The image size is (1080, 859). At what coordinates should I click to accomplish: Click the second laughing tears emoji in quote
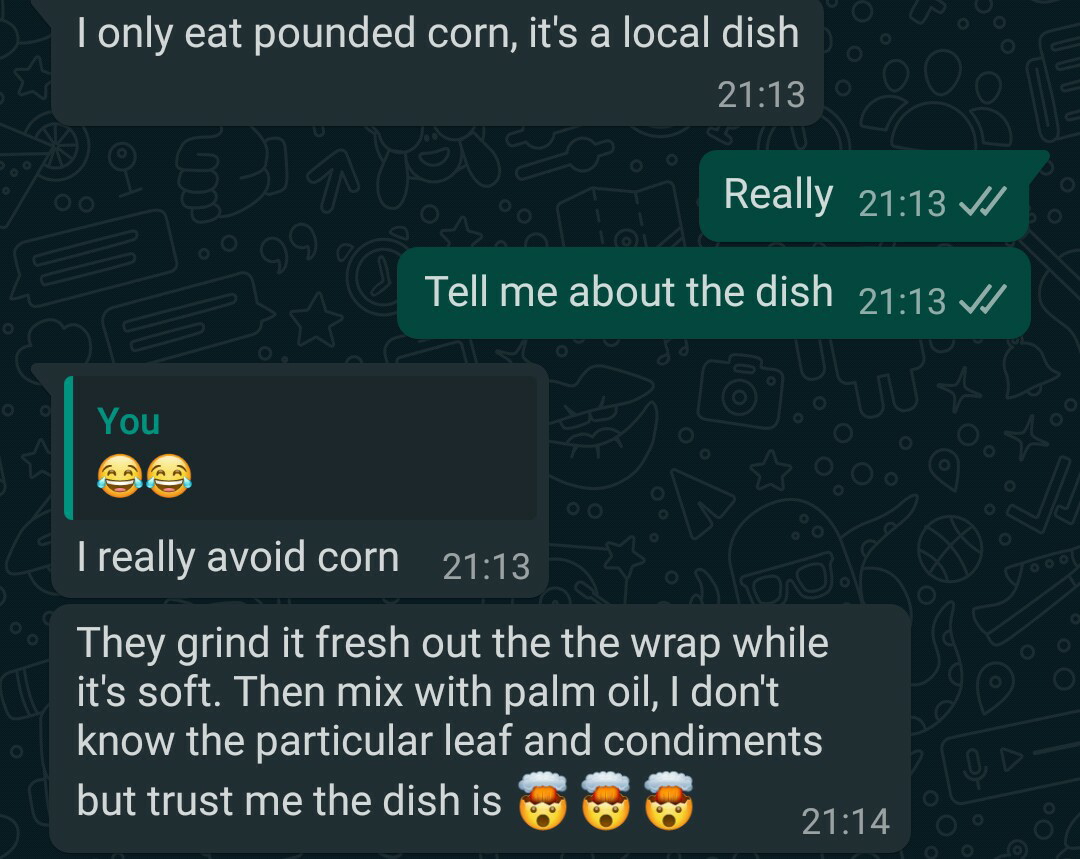169,476
